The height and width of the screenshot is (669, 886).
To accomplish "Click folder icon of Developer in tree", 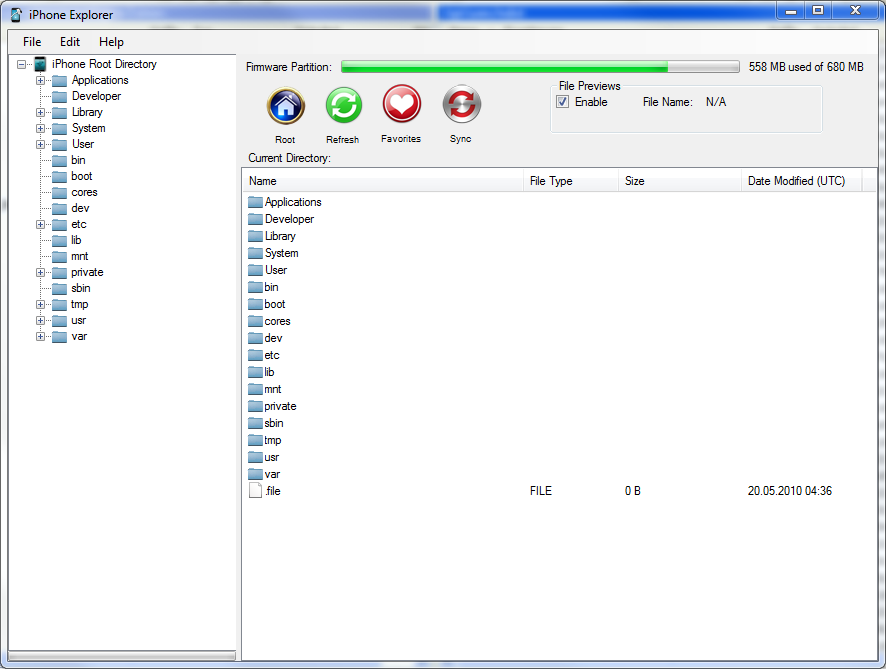I will 59,97.
